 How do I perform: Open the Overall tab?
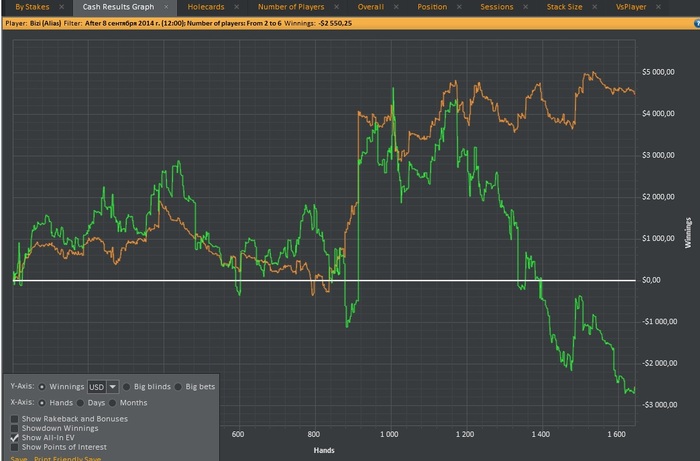[x=372, y=7]
